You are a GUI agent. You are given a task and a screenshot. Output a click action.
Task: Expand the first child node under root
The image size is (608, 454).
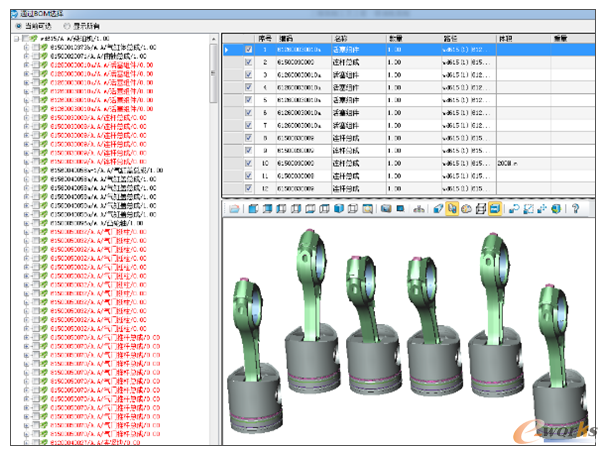(27, 47)
